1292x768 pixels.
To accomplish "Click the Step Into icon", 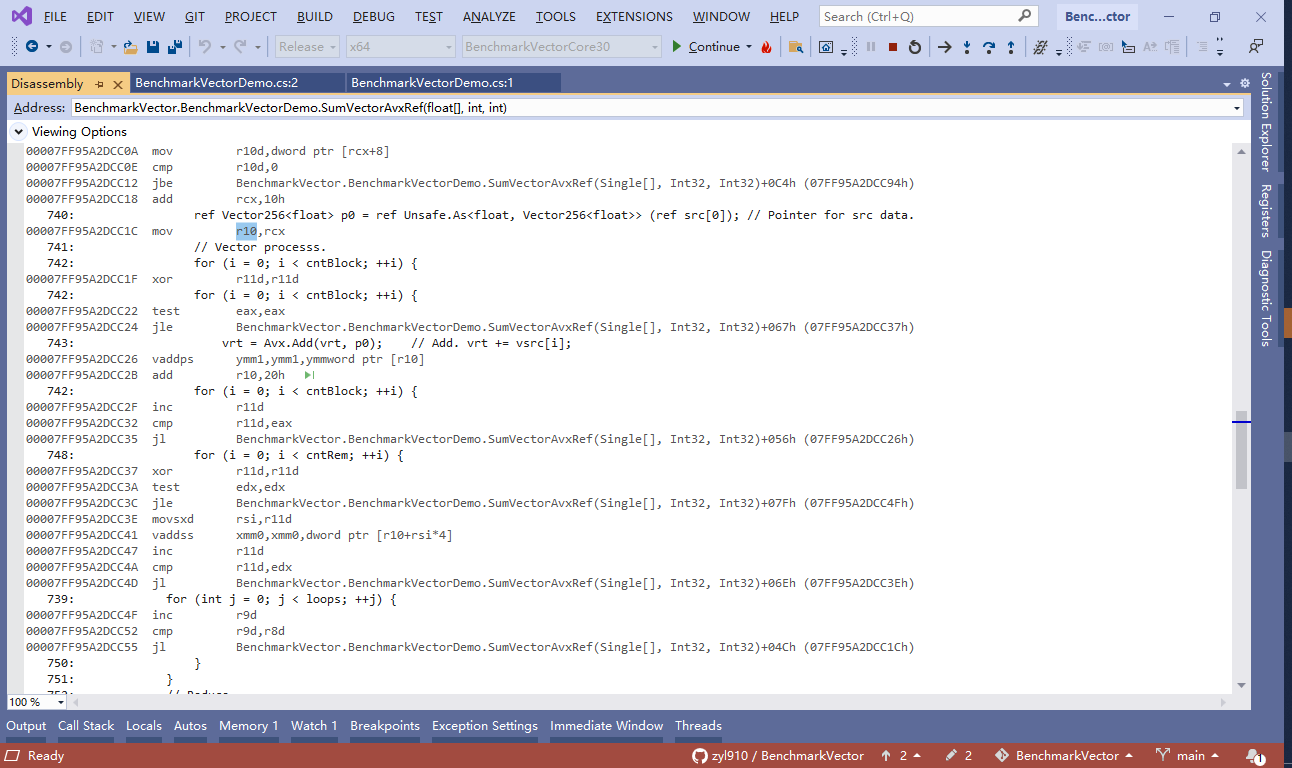I will 967,47.
